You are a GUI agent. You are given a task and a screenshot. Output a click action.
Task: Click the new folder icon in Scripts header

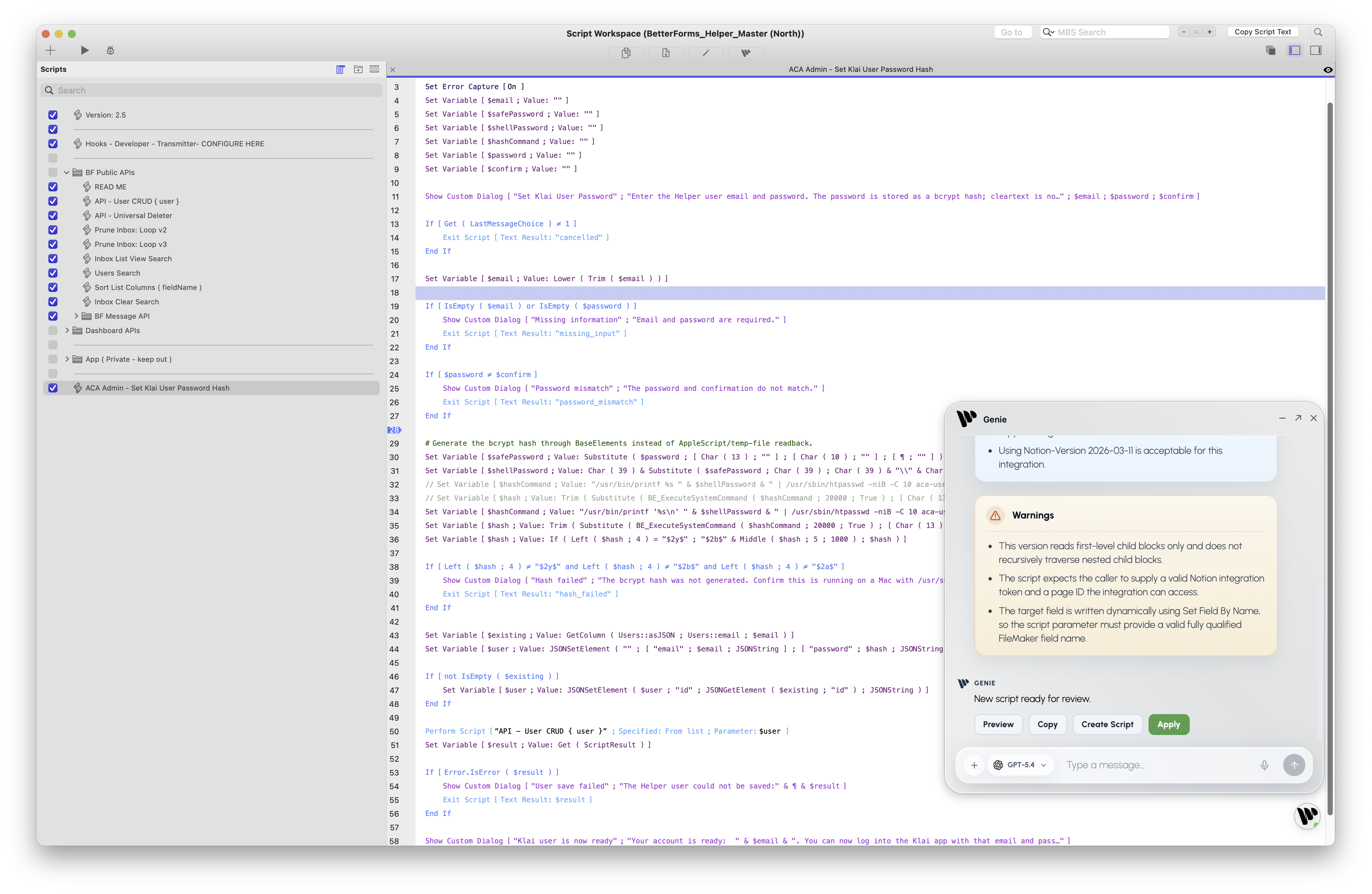[358, 69]
